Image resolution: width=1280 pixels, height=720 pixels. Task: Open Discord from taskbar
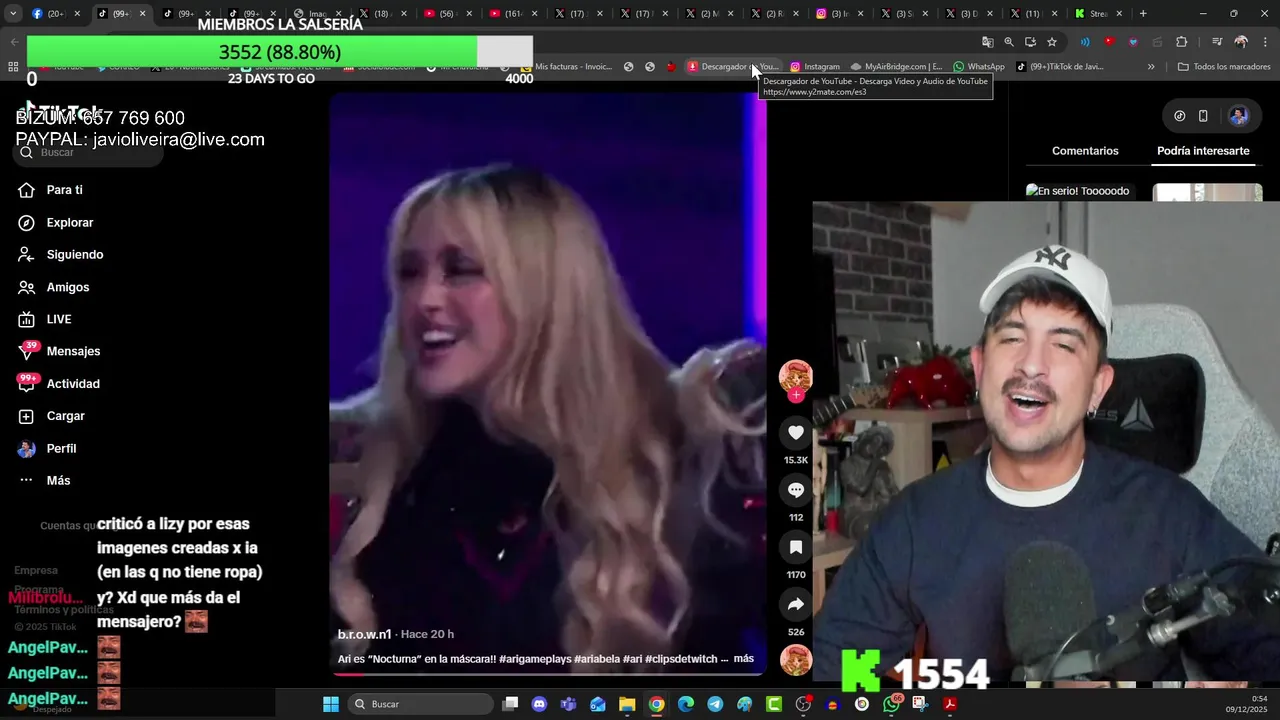[540, 704]
